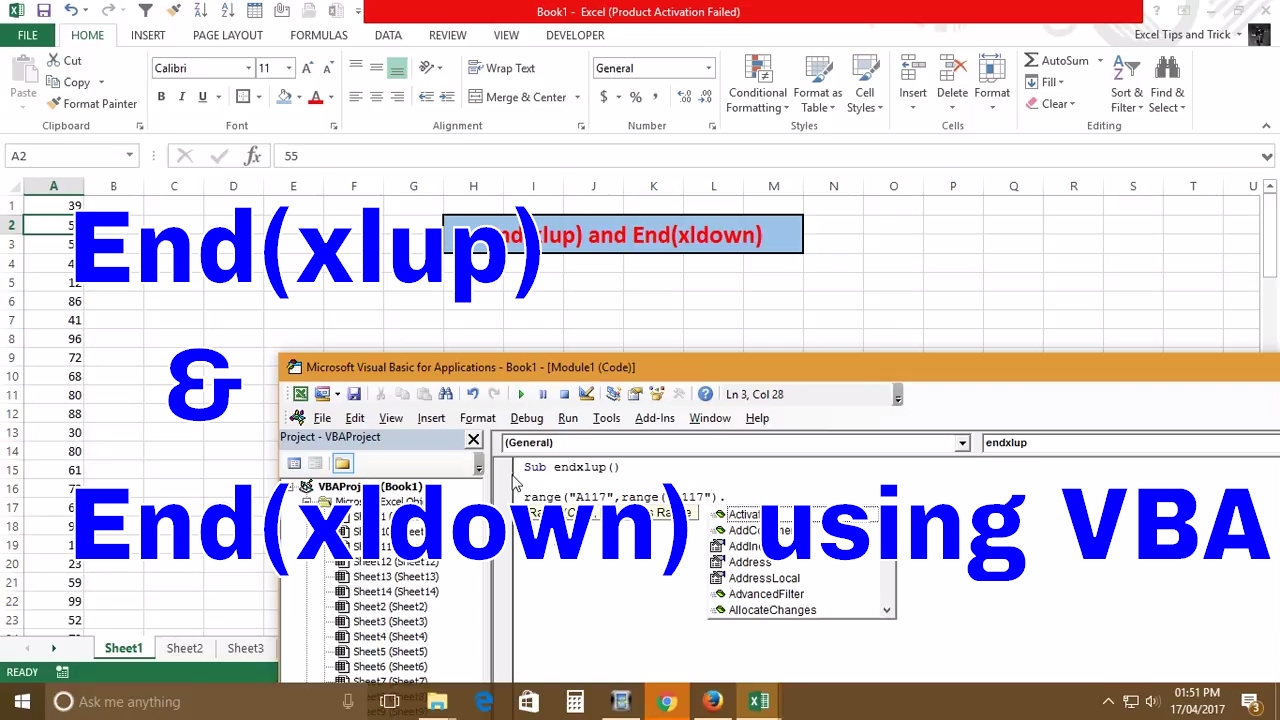Viewport: 1280px width, 720px height.
Task: Click Insert Function fx icon
Action: [252, 156]
